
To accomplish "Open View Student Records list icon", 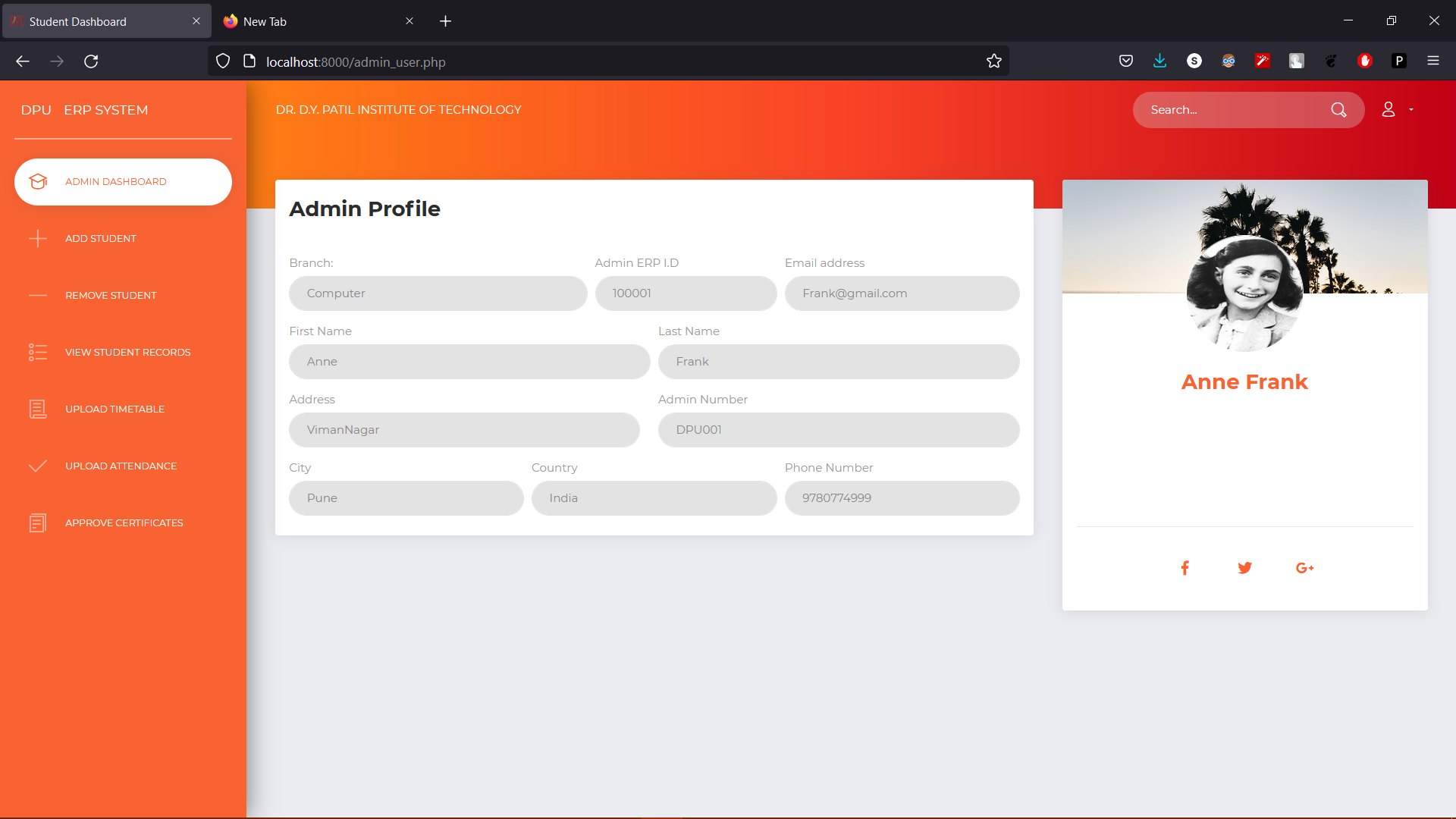I will pyautogui.click(x=38, y=352).
